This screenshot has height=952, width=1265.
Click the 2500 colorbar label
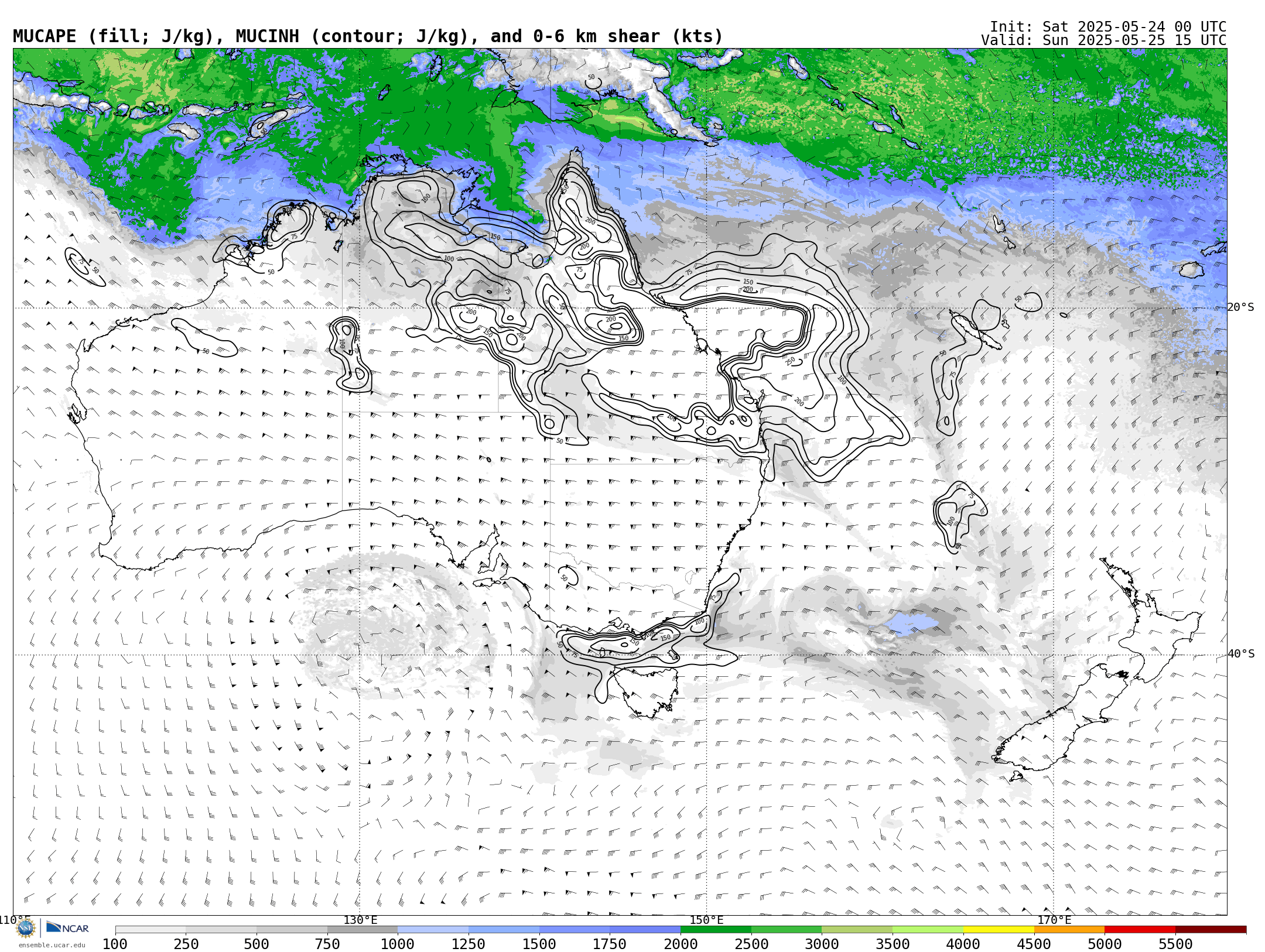[x=751, y=944]
